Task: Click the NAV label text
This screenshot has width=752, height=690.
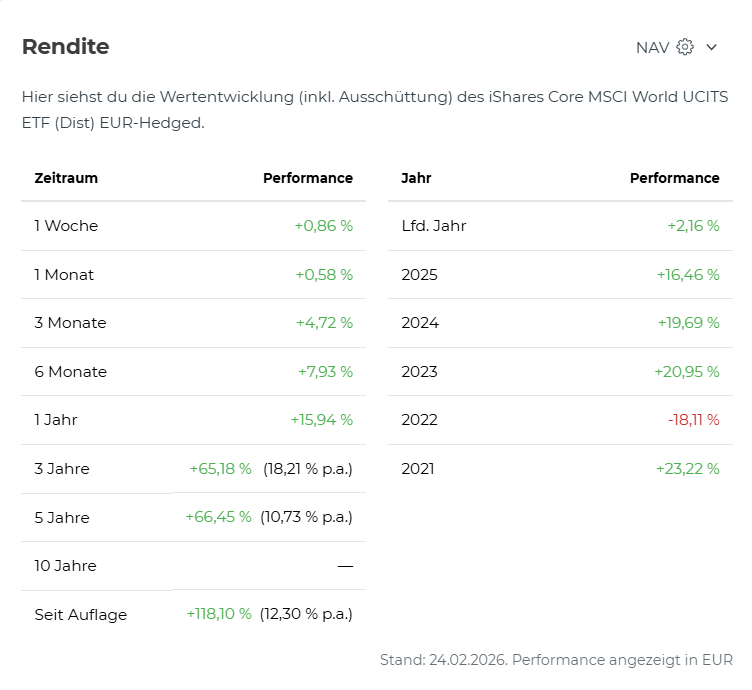Action: pos(652,47)
